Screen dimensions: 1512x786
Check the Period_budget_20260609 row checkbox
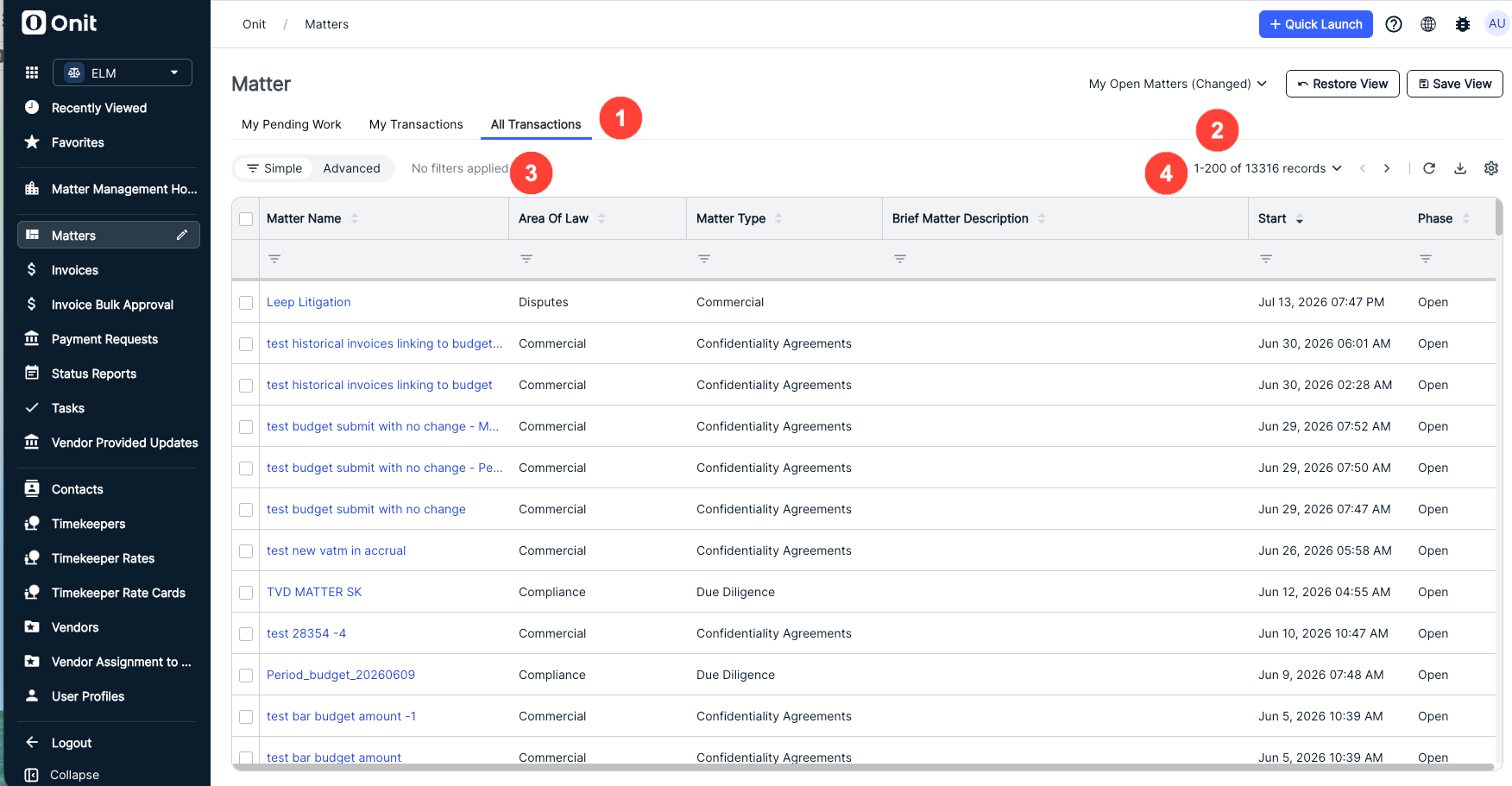pos(246,676)
